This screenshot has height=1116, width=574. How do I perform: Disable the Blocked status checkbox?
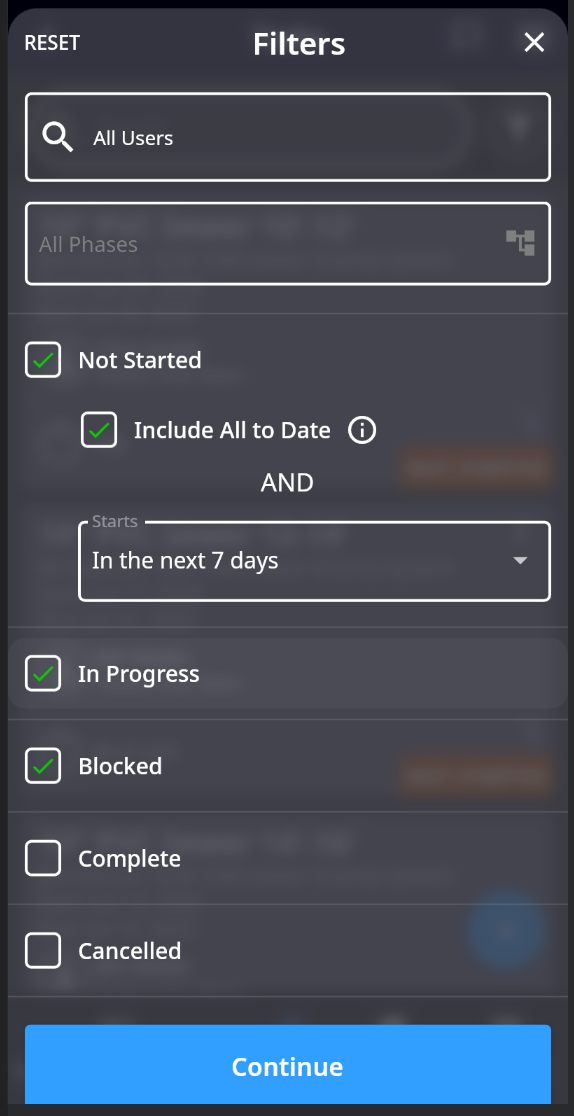click(x=43, y=766)
